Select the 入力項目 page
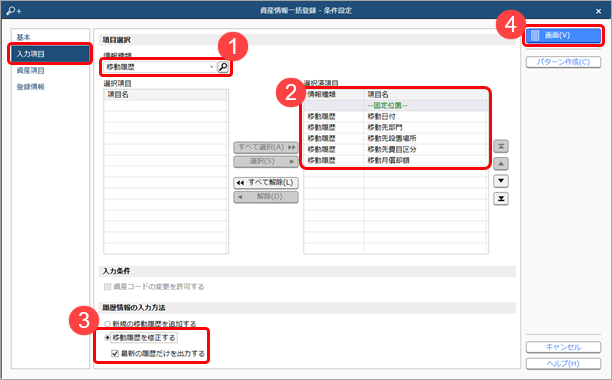The height and width of the screenshot is (380, 612). pos(50,54)
